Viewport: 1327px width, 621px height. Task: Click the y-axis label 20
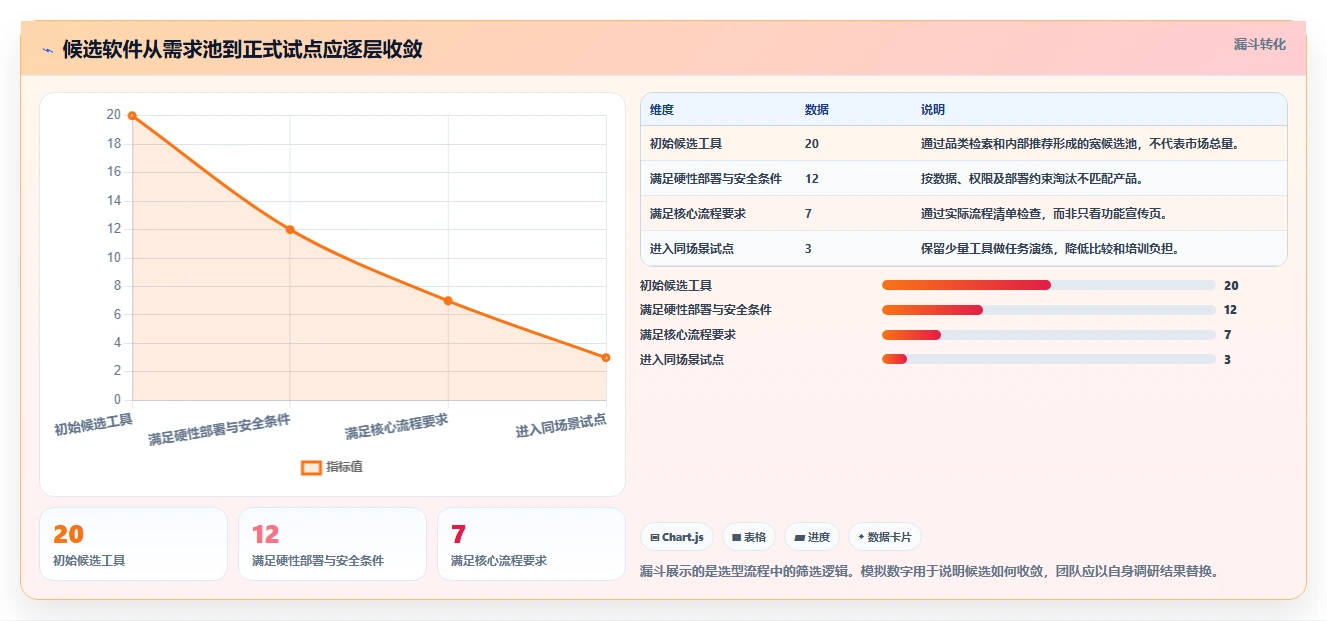tap(113, 115)
